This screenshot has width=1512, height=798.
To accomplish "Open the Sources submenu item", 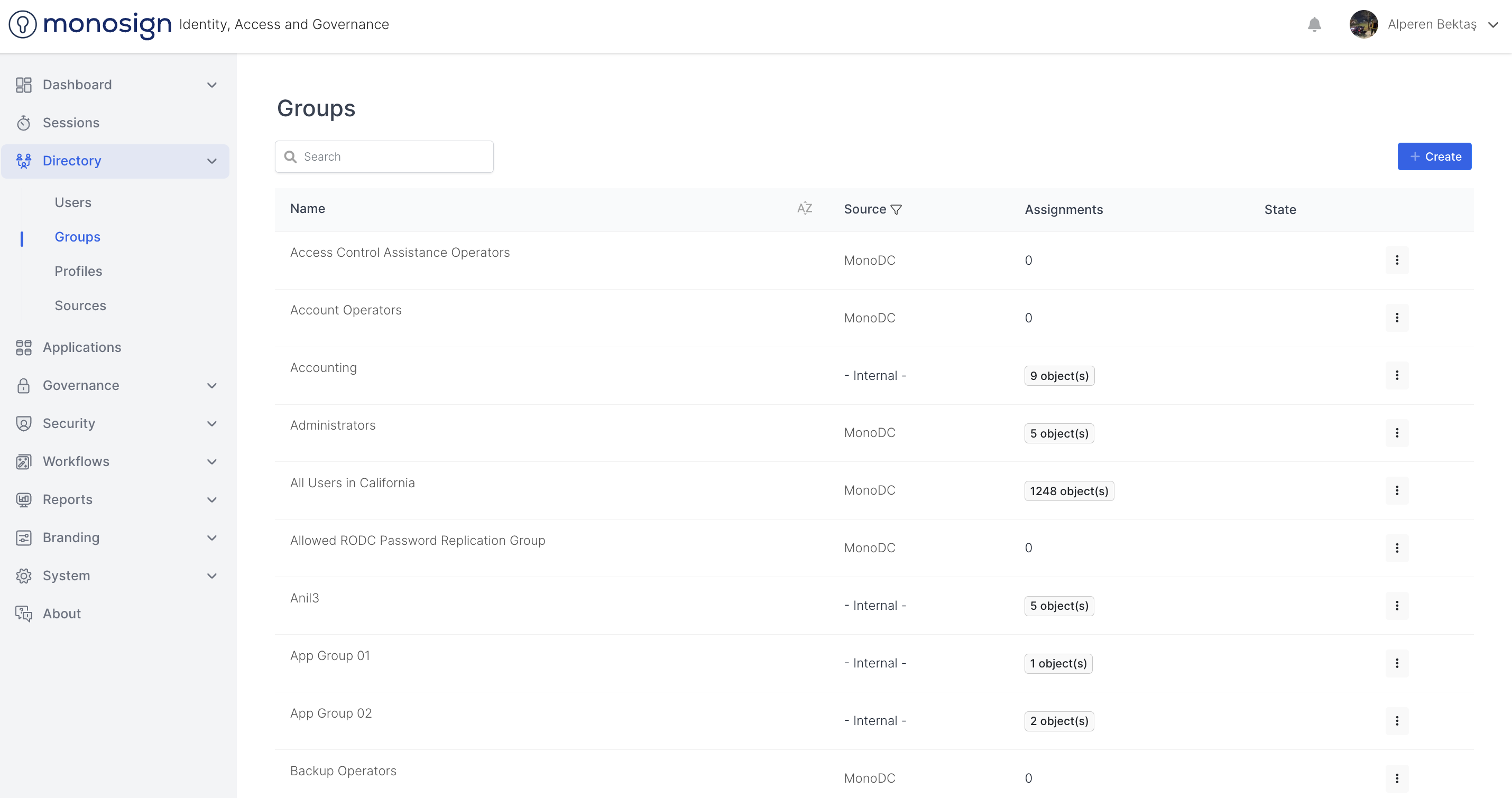I will (80, 305).
